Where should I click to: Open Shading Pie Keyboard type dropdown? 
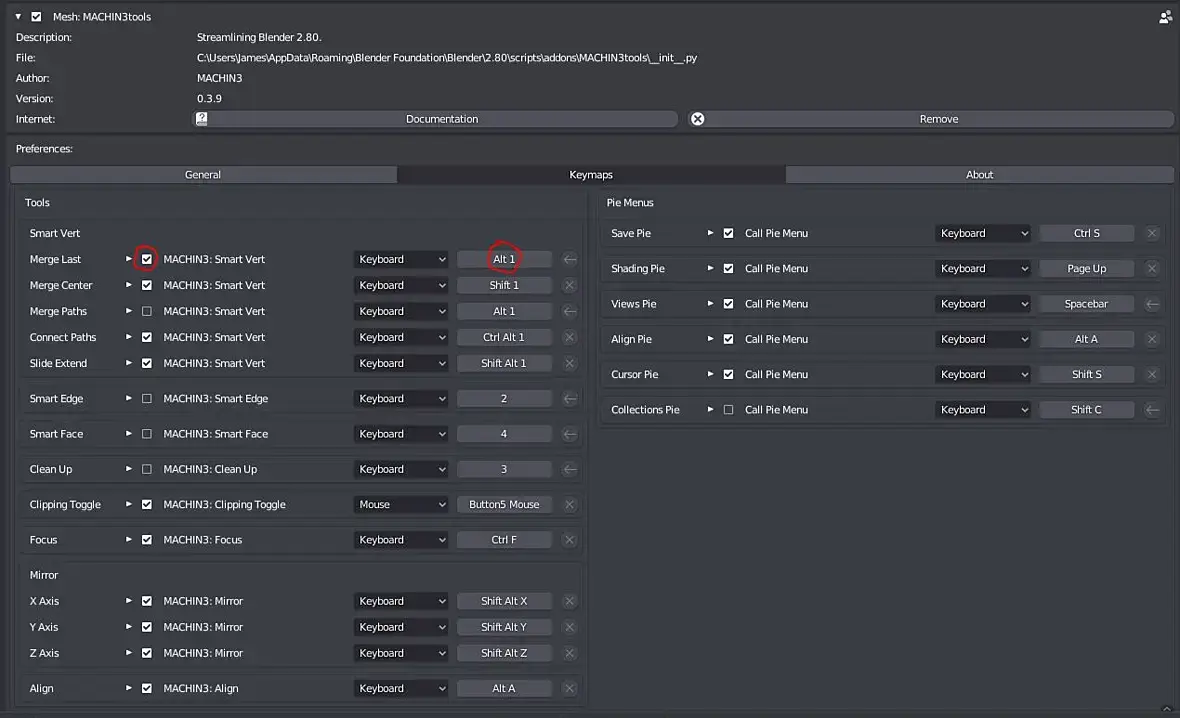tap(983, 269)
